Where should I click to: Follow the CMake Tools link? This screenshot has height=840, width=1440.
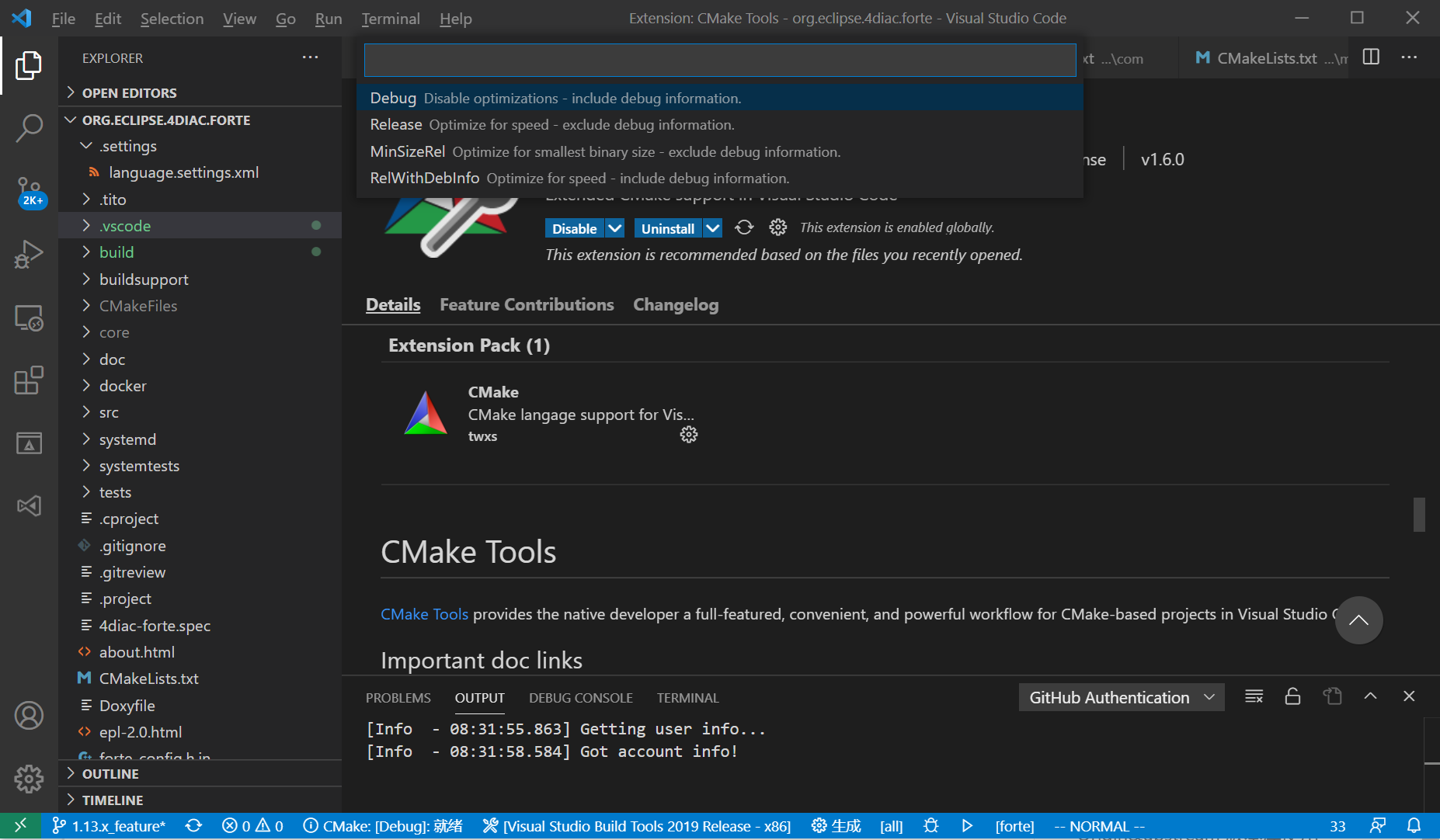424,613
